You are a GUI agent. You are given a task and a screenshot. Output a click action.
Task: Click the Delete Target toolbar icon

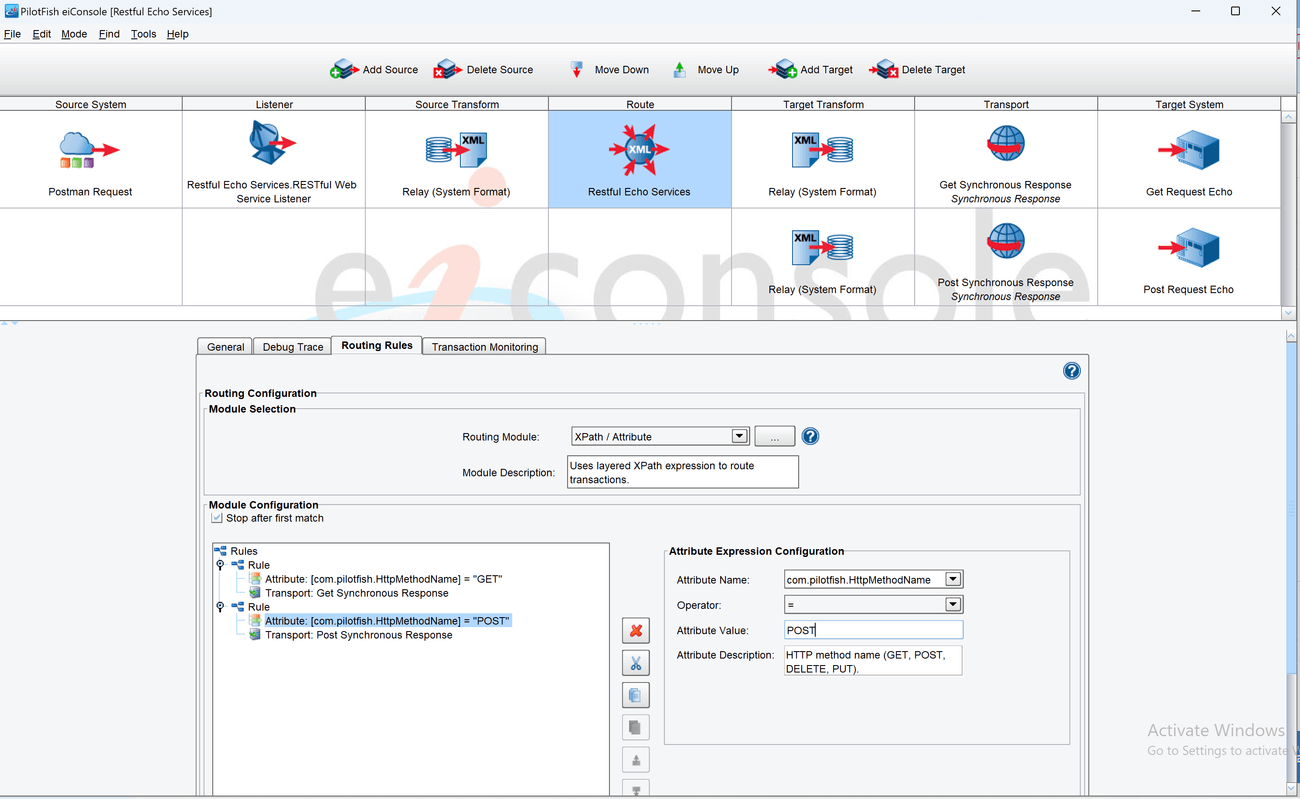(883, 69)
